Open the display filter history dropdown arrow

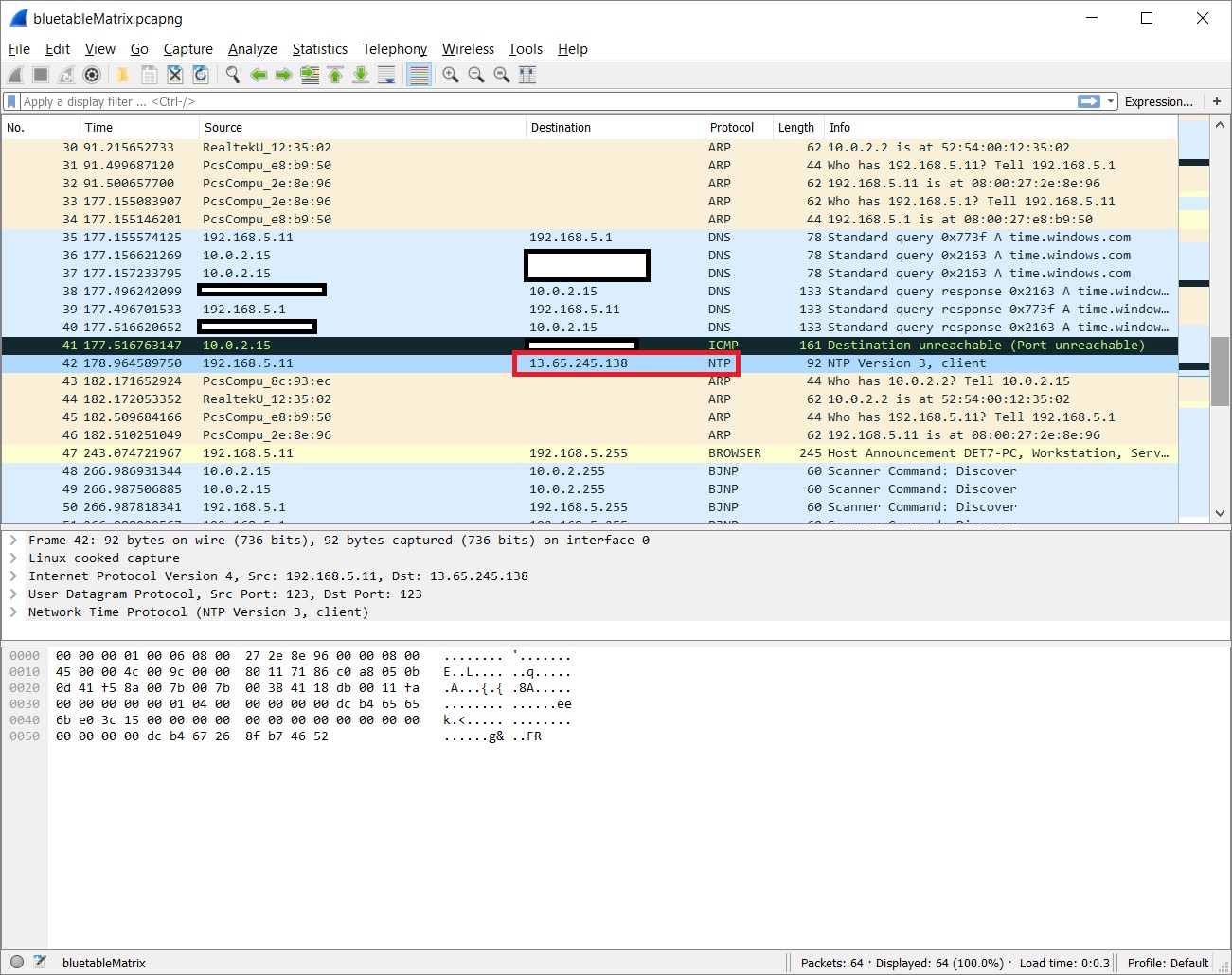(1111, 101)
